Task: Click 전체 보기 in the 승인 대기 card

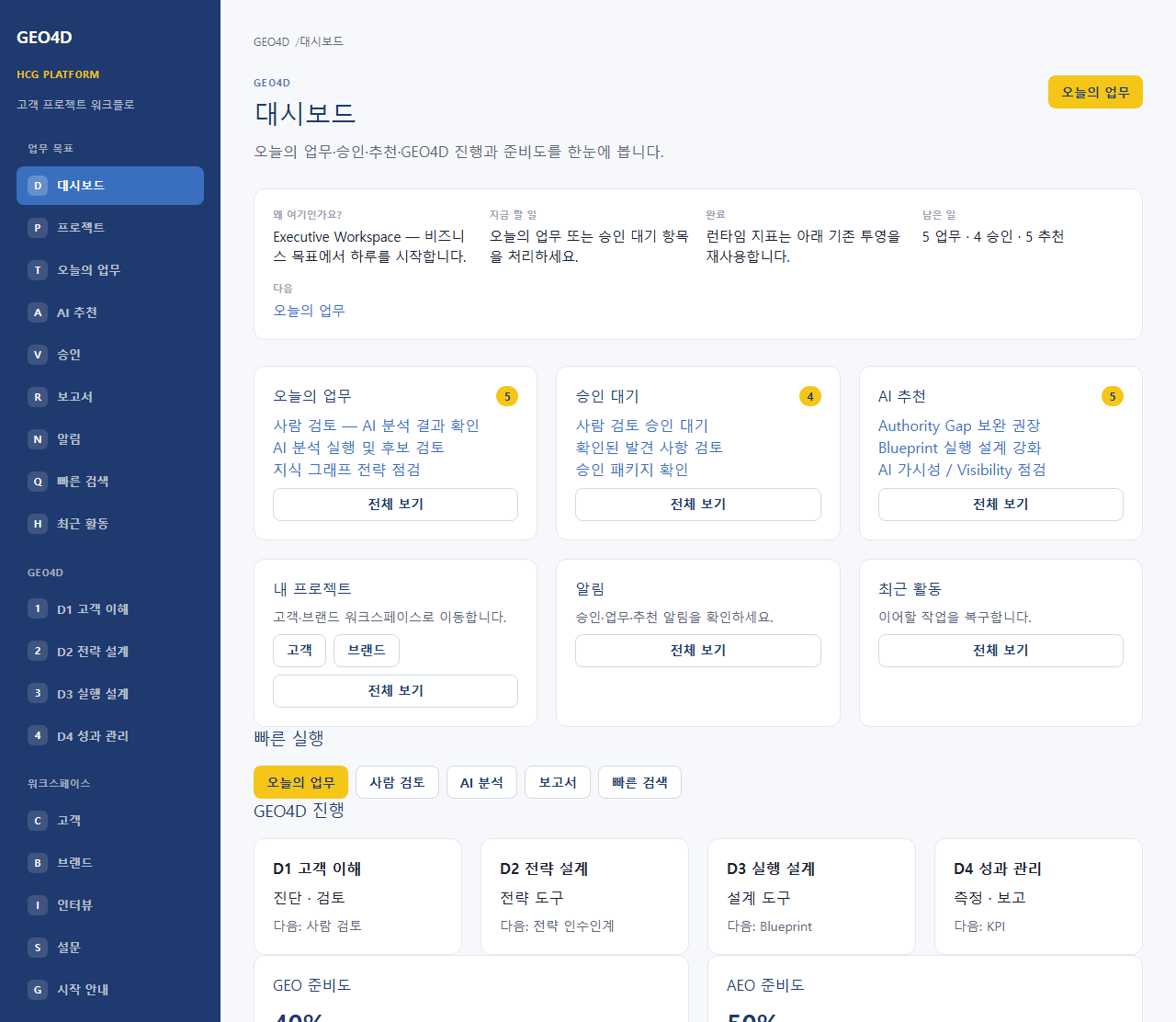Action: (698, 505)
